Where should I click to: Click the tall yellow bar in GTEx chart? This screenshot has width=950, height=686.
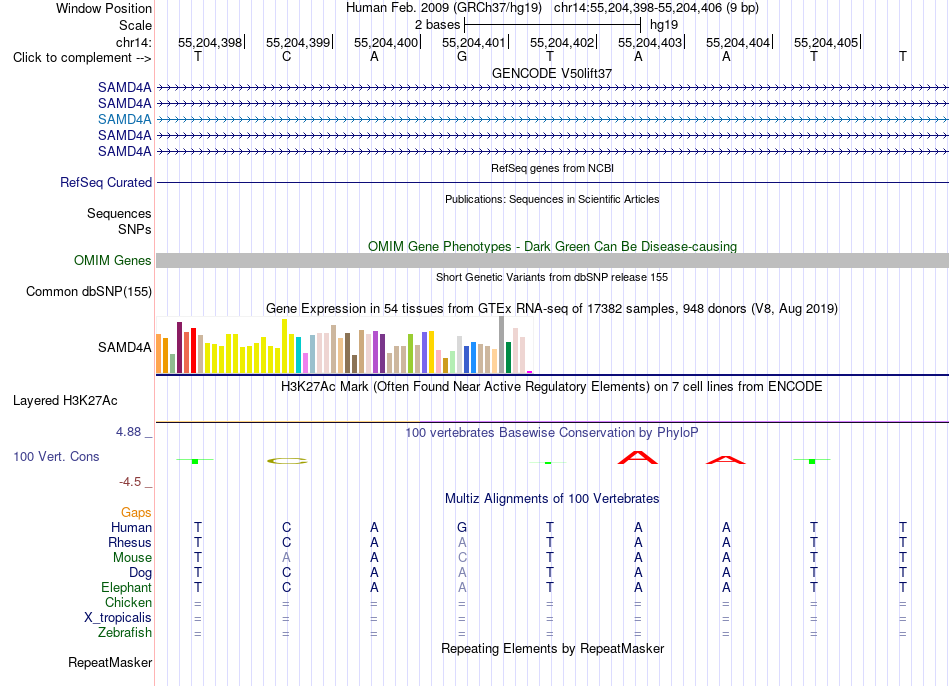(x=284, y=346)
